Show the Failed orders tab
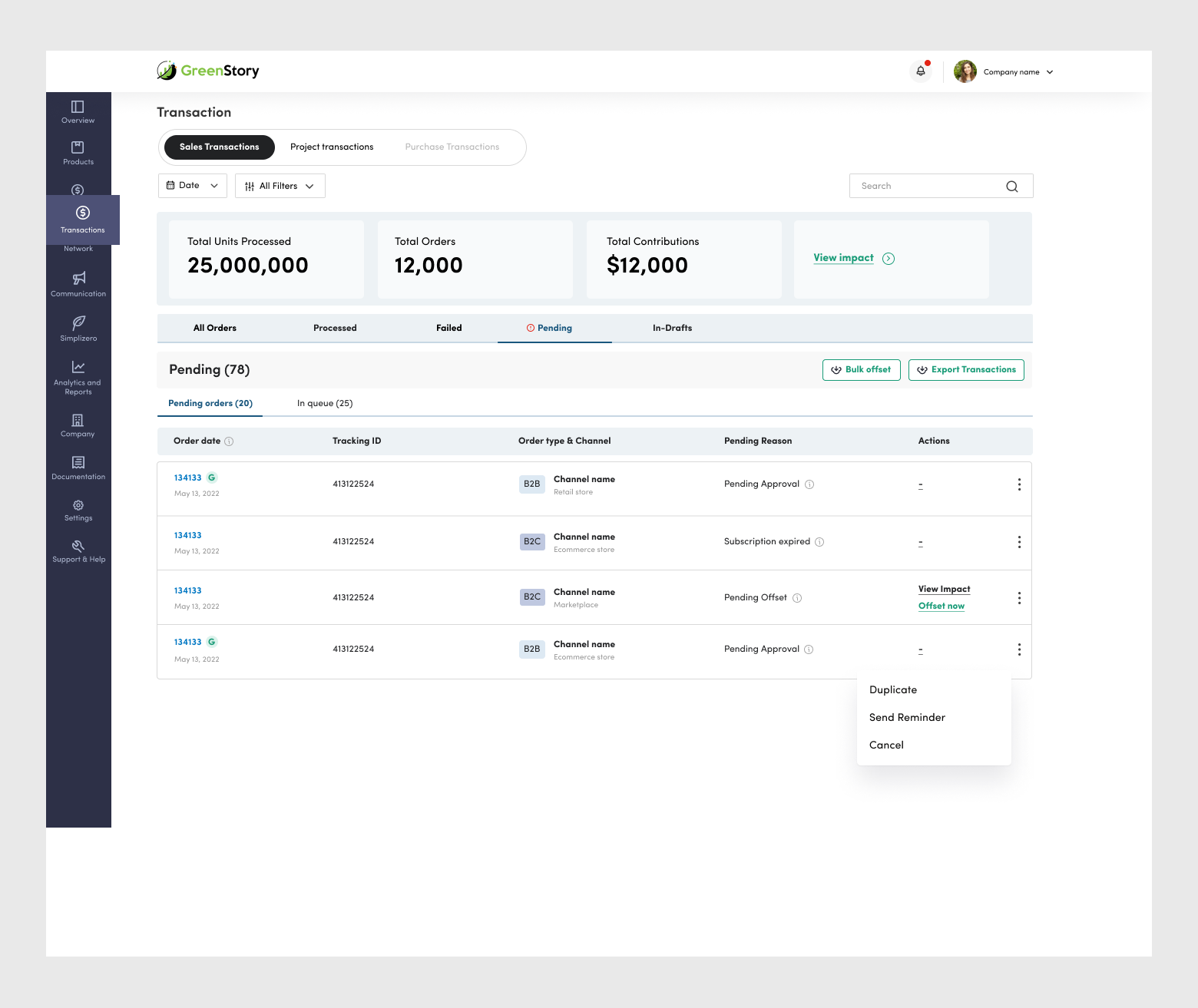Screen dimensions: 1198x1008 click(x=449, y=328)
